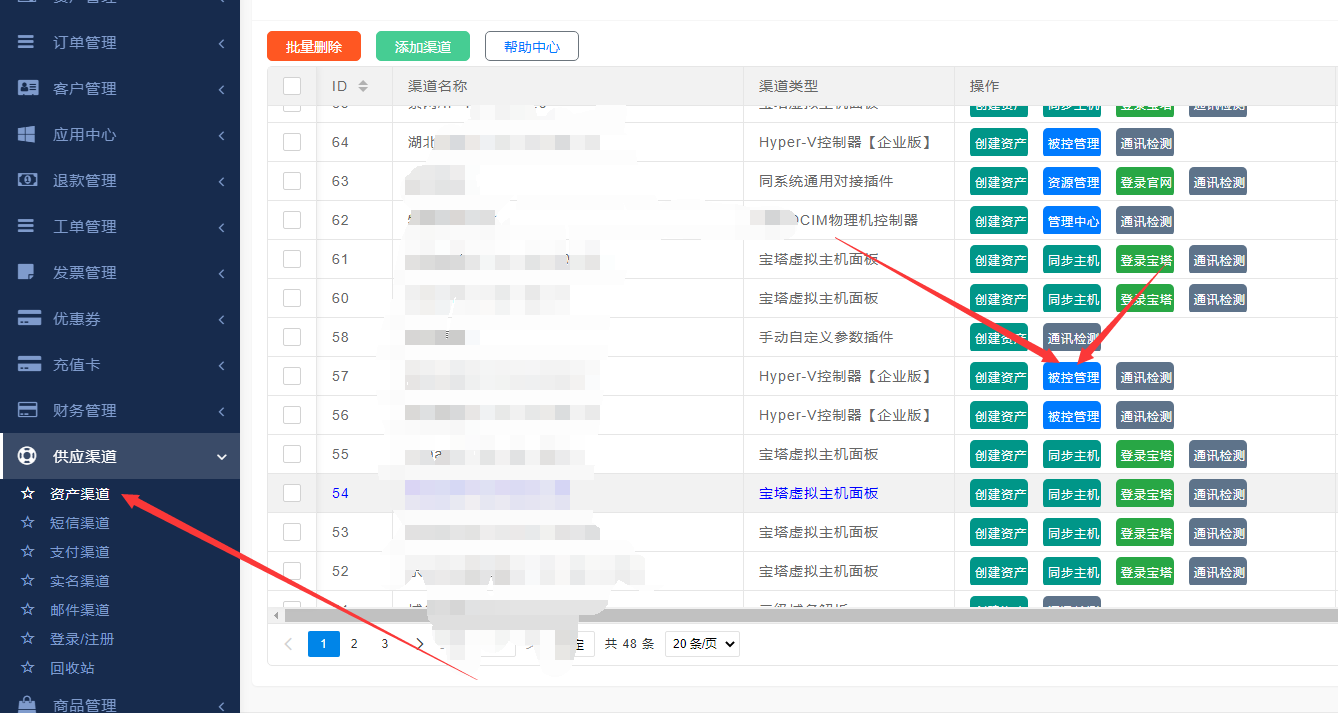Screen dimensions: 1338x713
Task: Click the 供应渠道 lifebuoy icon
Action: click(x=27, y=456)
